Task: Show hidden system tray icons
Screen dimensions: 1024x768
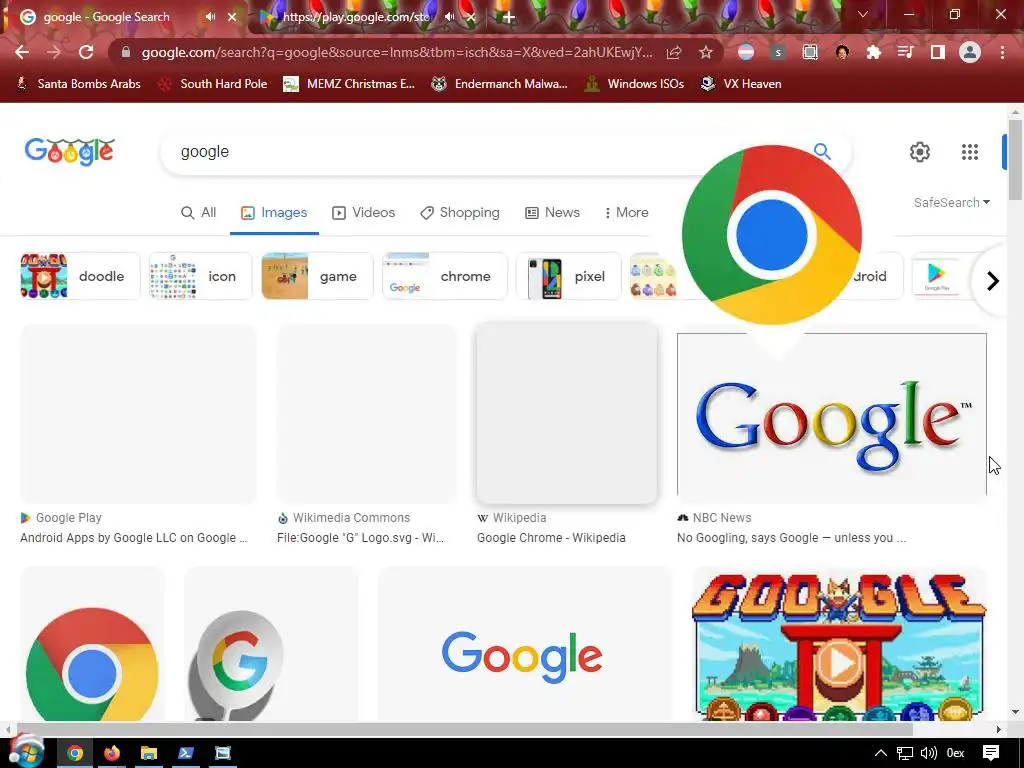Action: pyautogui.click(x=881, y=754)
